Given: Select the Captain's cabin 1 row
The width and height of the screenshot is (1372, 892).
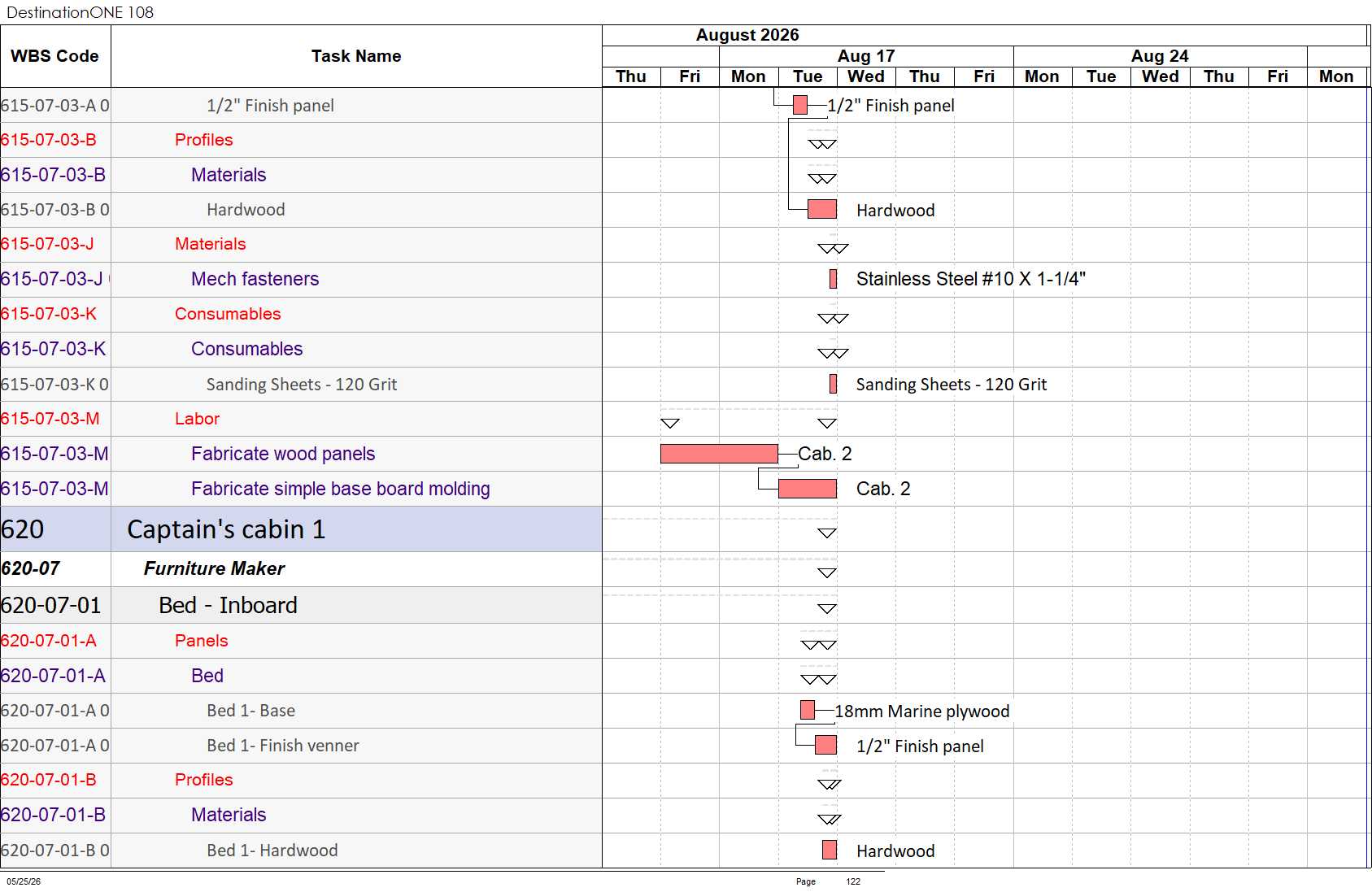Looking at the screenshot, I should click(301, 529).
